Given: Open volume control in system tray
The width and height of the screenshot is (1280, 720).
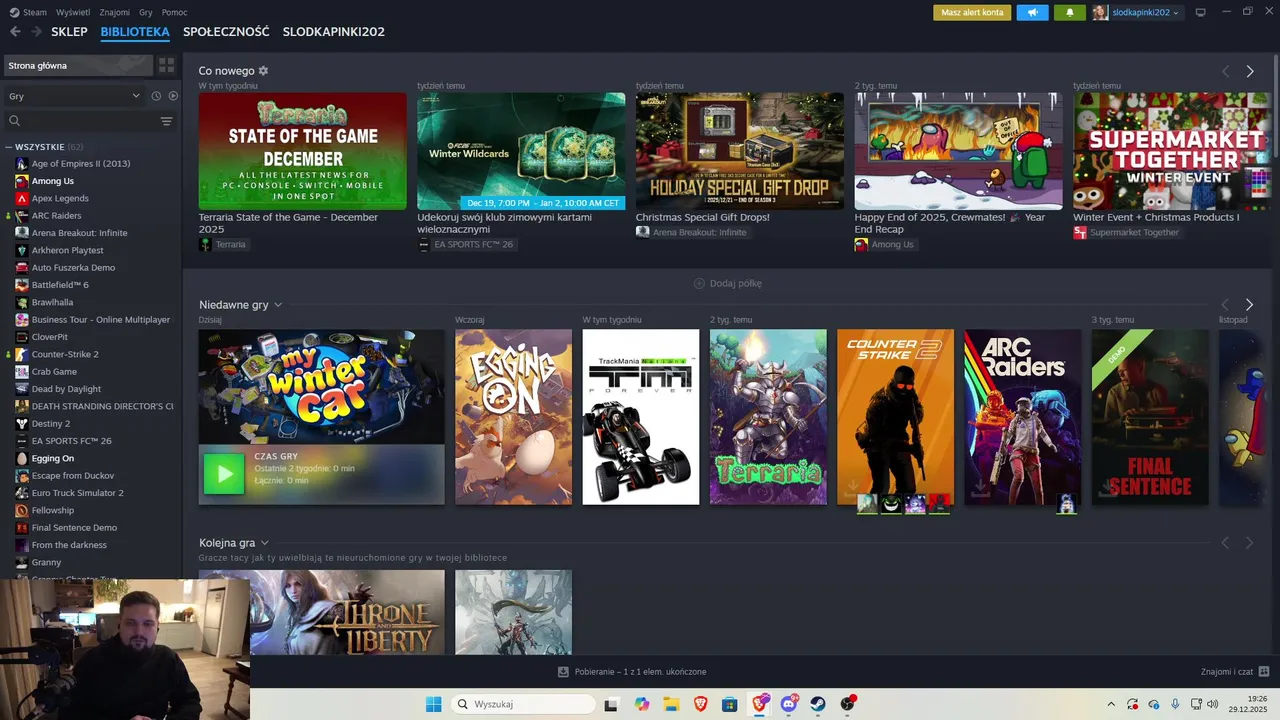Looking at the screenshot, I should pos(1212,704).
